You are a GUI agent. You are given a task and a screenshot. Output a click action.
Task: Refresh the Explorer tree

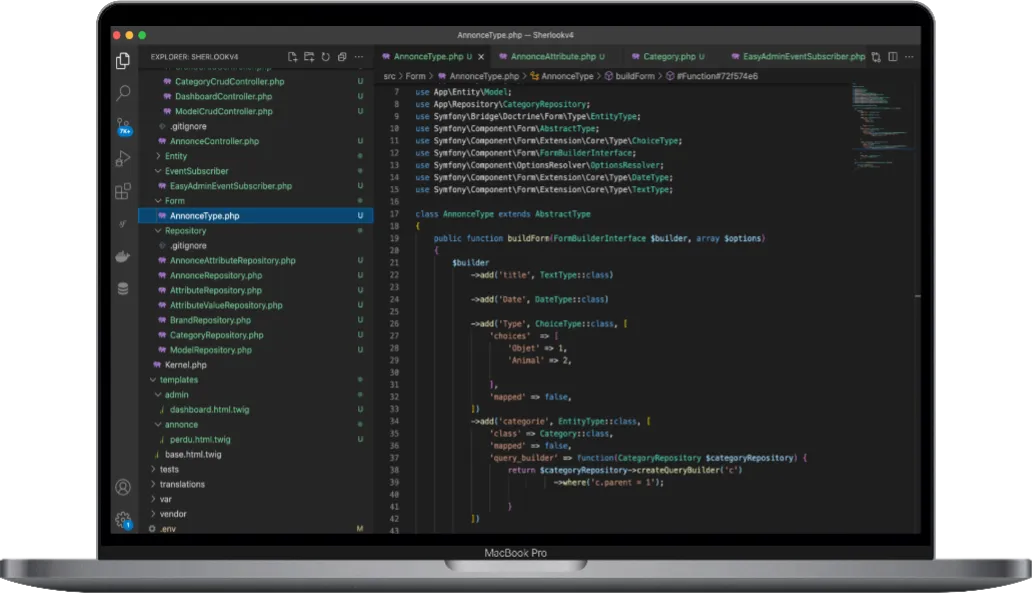tap(325, 57)
